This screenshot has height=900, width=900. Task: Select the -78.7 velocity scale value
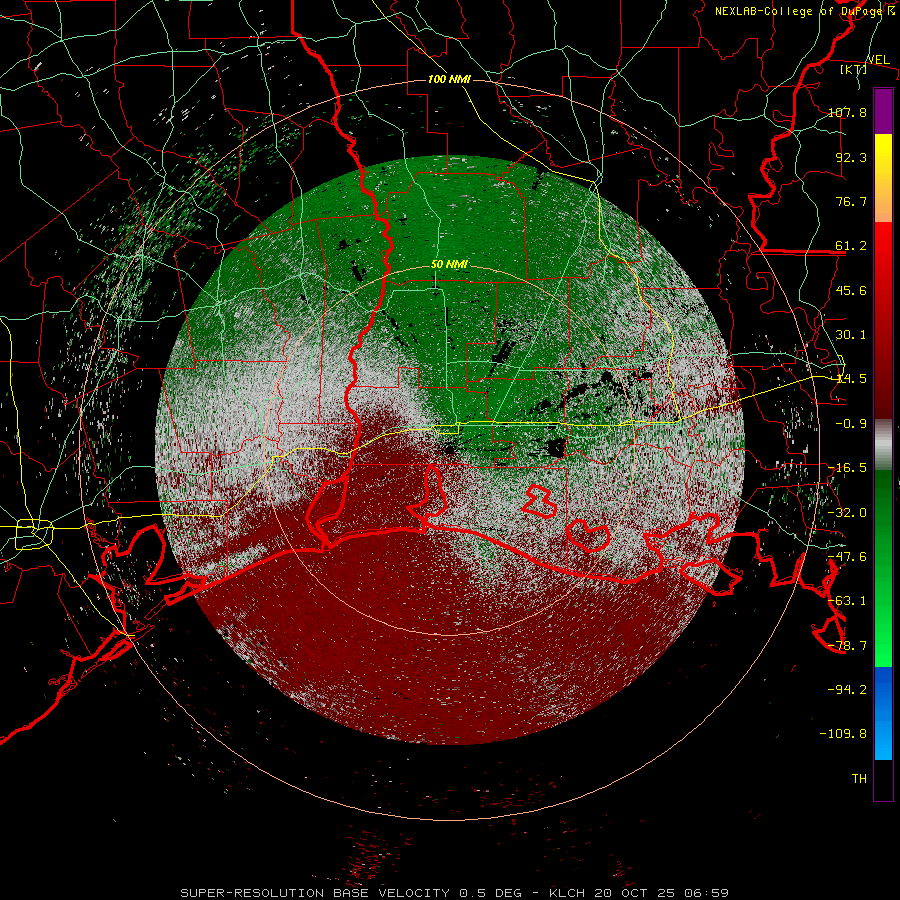[847, 646]
